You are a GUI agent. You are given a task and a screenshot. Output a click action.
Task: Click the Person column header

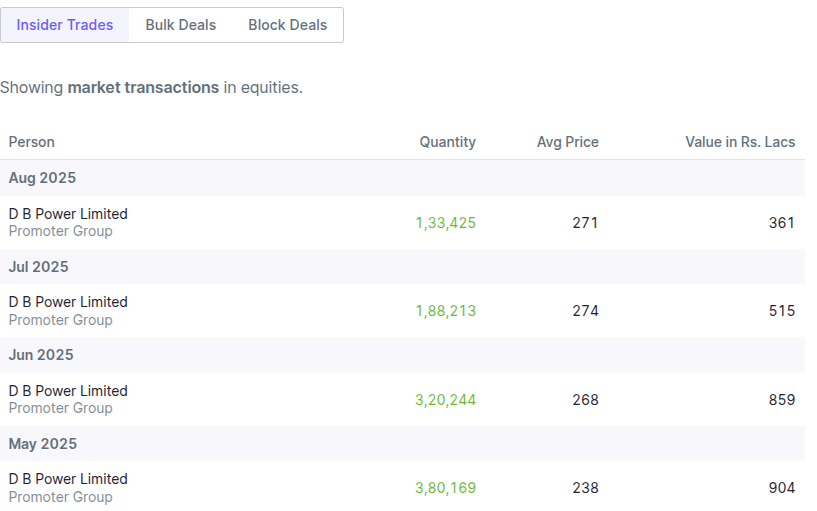32,142
